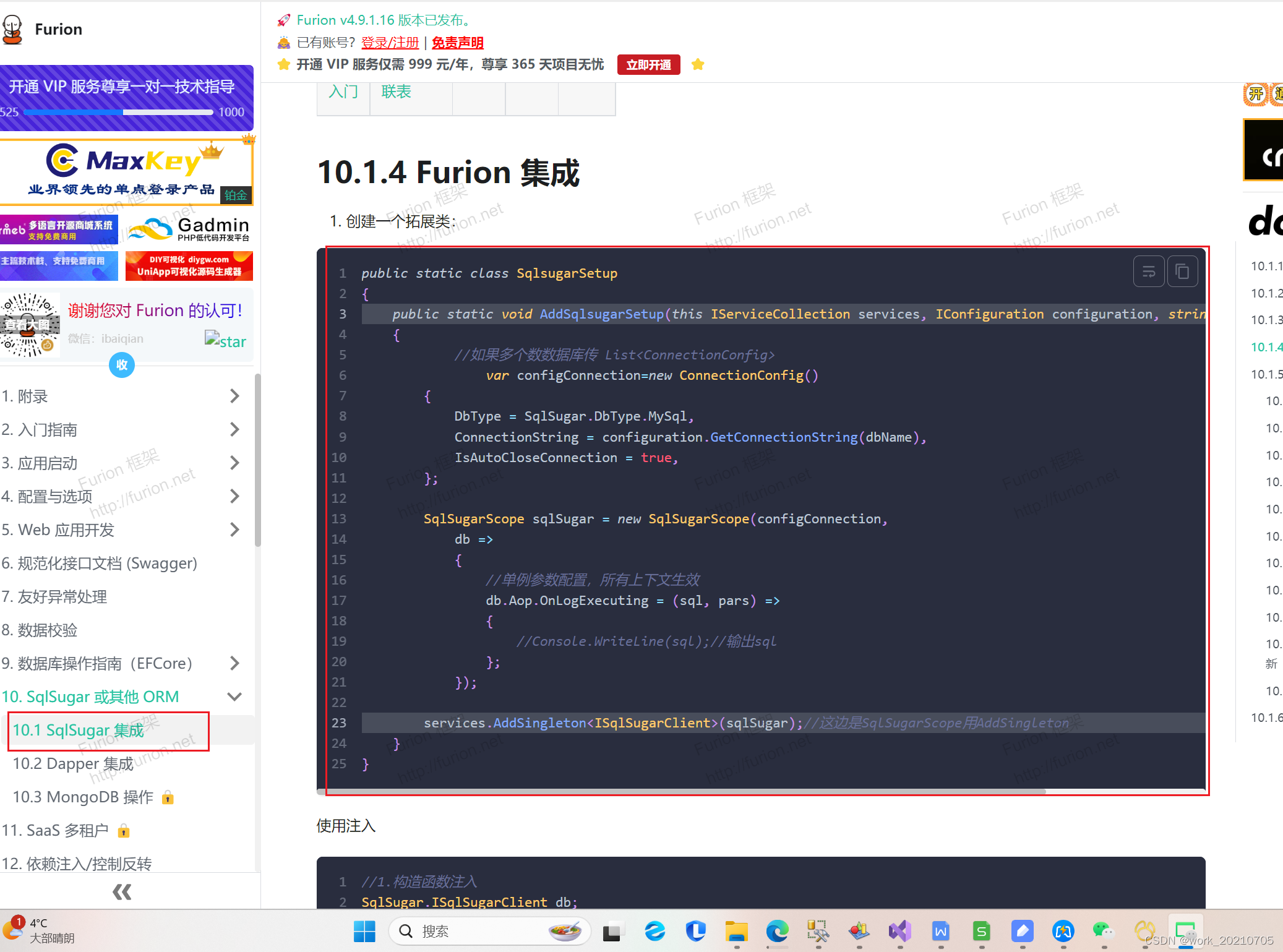
Task: Copy the SqlsugarSetup code block
Action: point(1182,271)
